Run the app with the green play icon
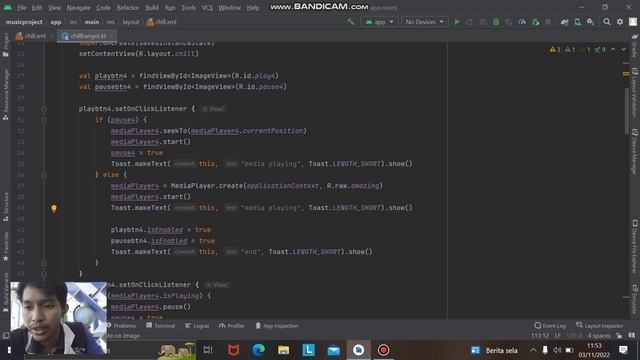The height and width of the screenshot is (360, 640). point(457,22)
